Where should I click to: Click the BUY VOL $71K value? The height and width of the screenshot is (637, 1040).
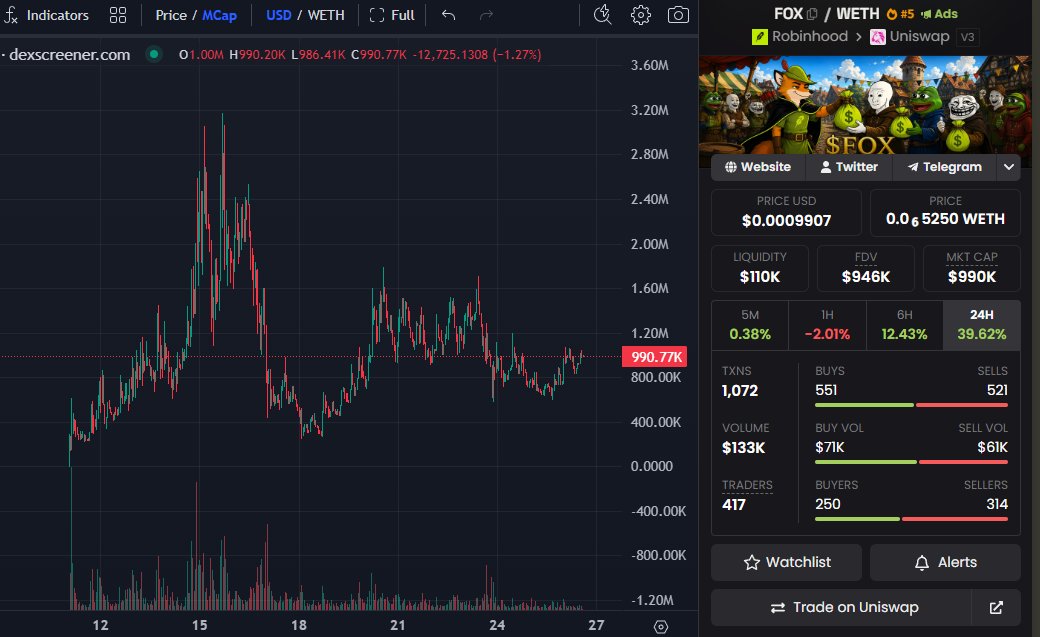tap(830, 447)
